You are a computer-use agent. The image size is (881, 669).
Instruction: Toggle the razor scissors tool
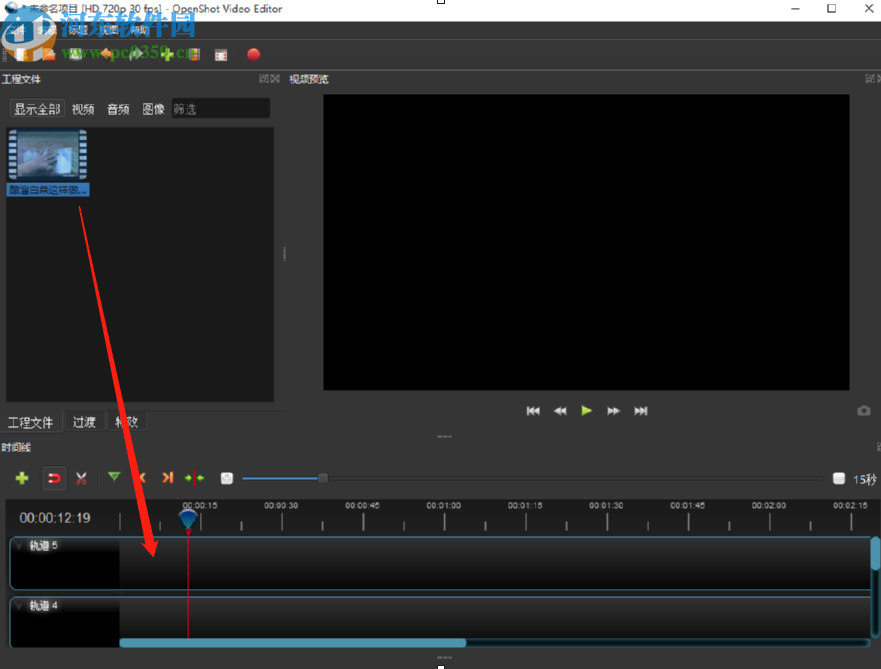[x=81, y=478]
